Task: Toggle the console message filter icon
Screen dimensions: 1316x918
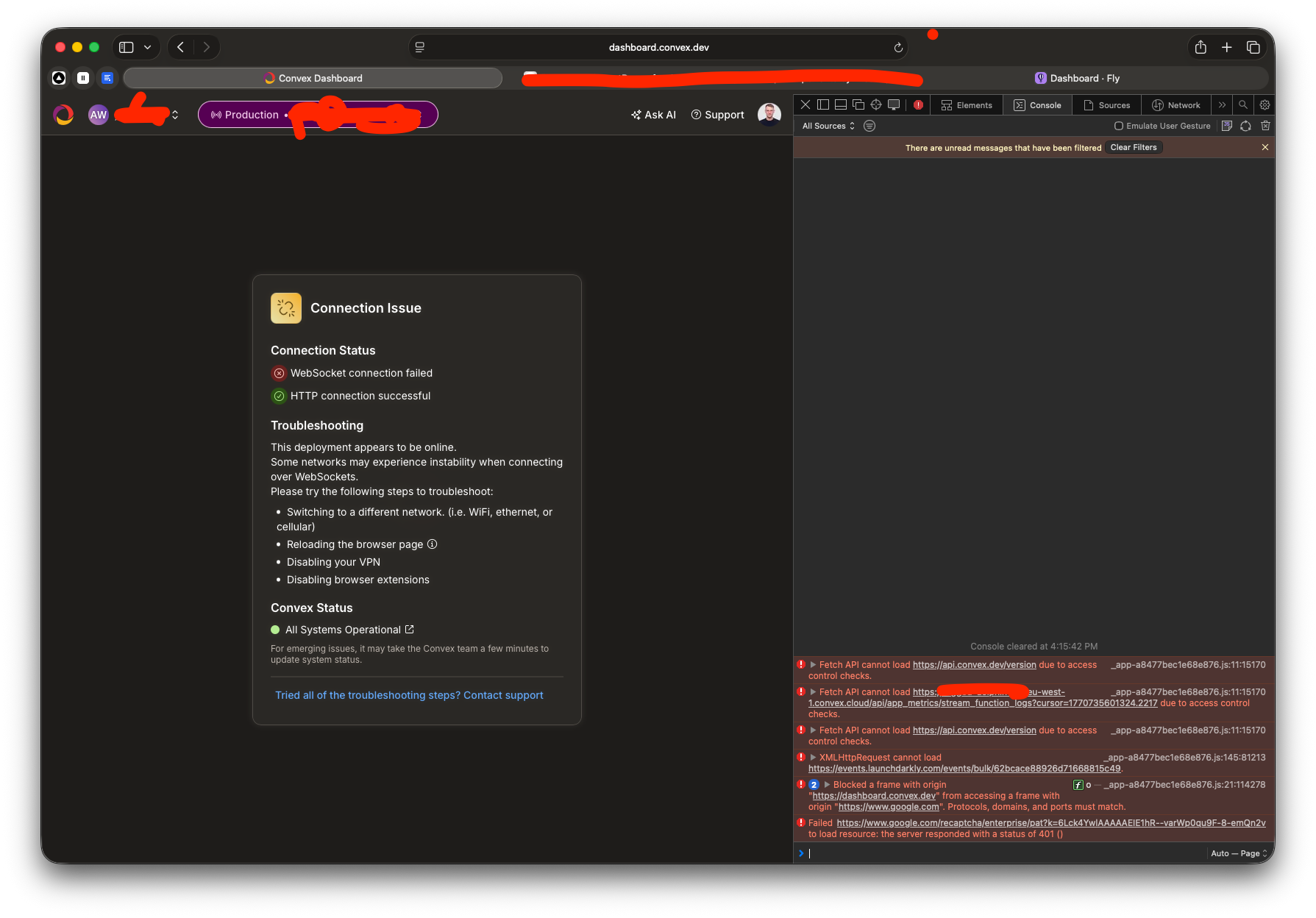Action: coord(869,126)
